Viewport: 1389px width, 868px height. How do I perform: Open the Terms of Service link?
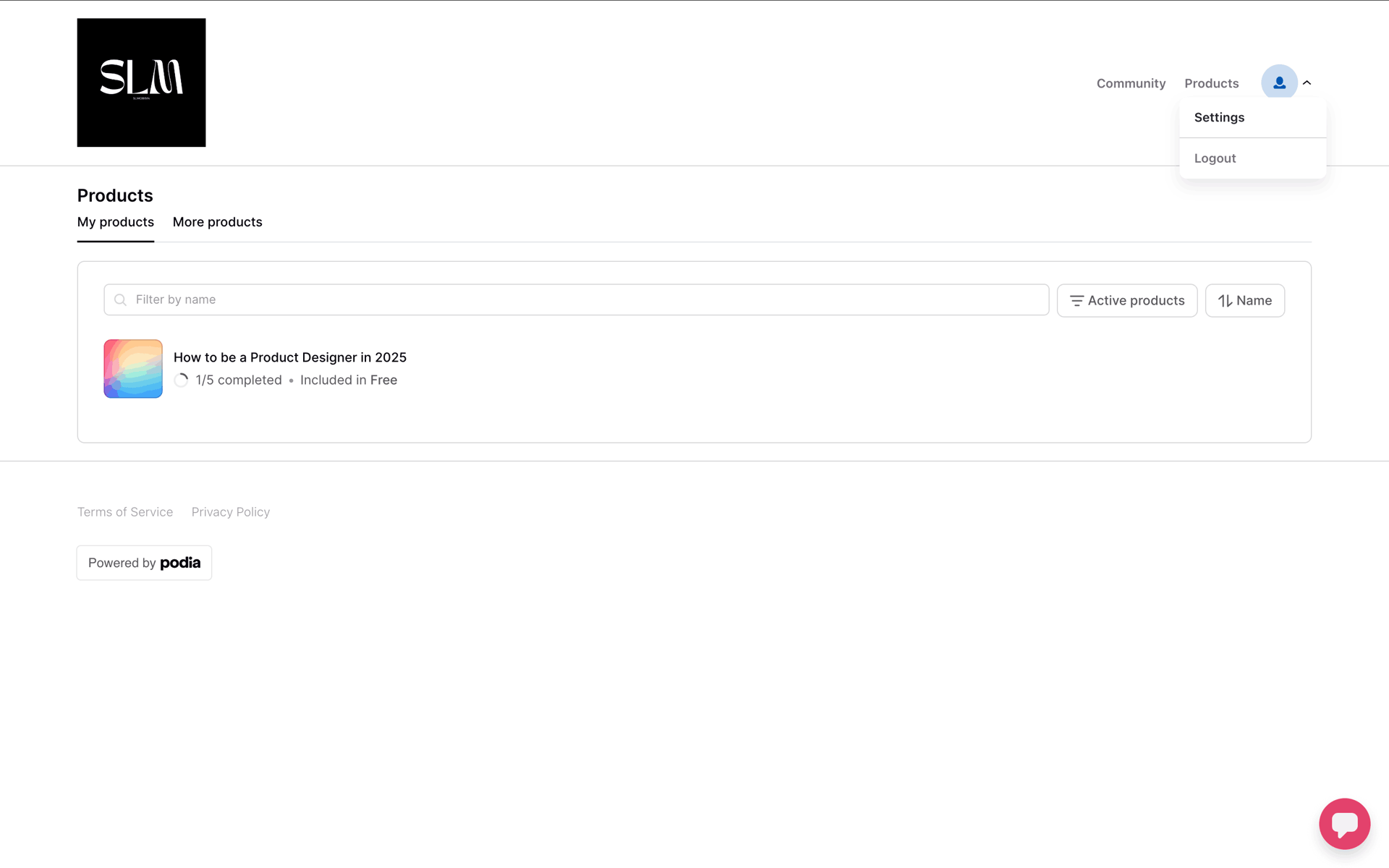pyautogui.click(x=125, y=512)
